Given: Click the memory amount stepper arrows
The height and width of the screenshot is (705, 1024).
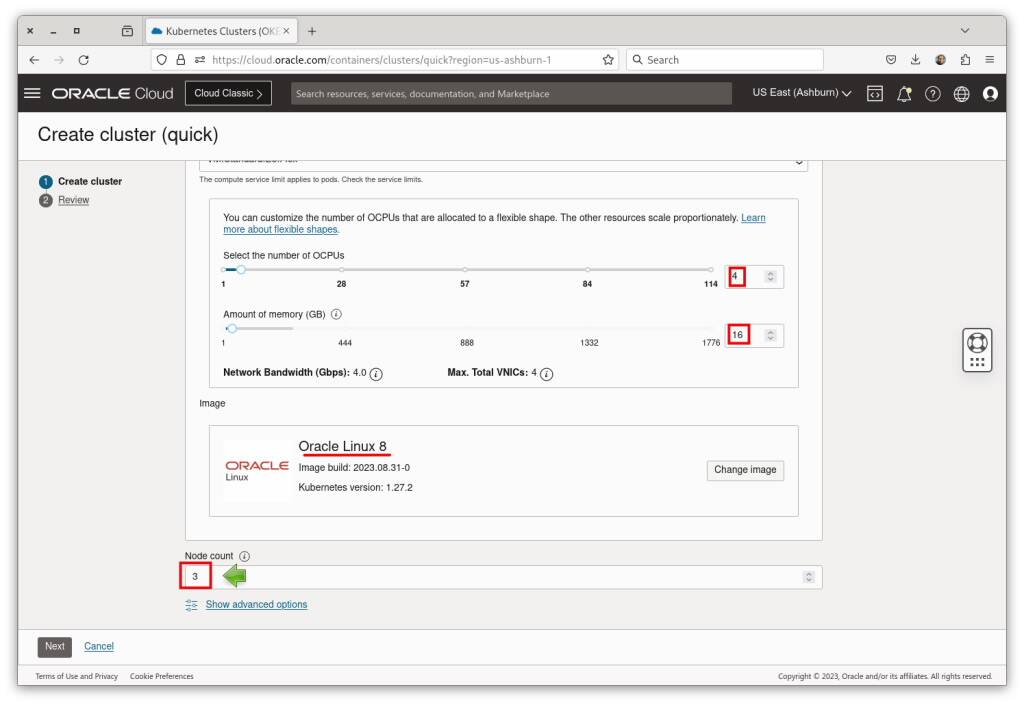Looking at the screenshot, I should tap(771, 336).
